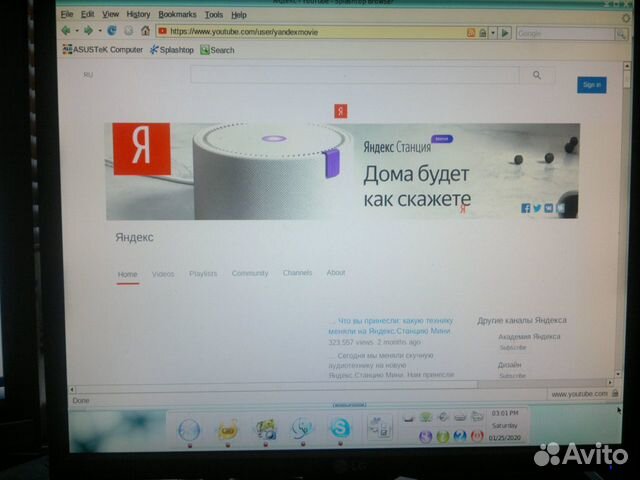Click the padlock icon in the status bar
640x480 pixels.
click(x=615, y=393)
